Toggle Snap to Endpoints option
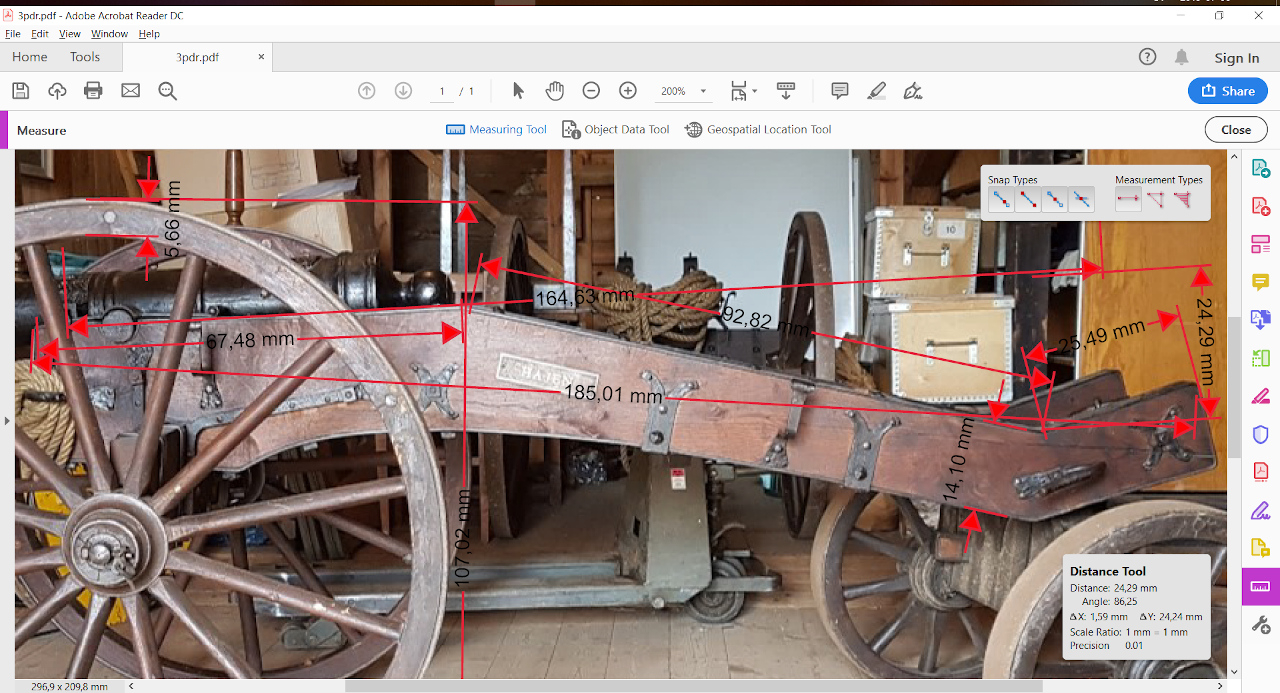 coord(1027,200)
